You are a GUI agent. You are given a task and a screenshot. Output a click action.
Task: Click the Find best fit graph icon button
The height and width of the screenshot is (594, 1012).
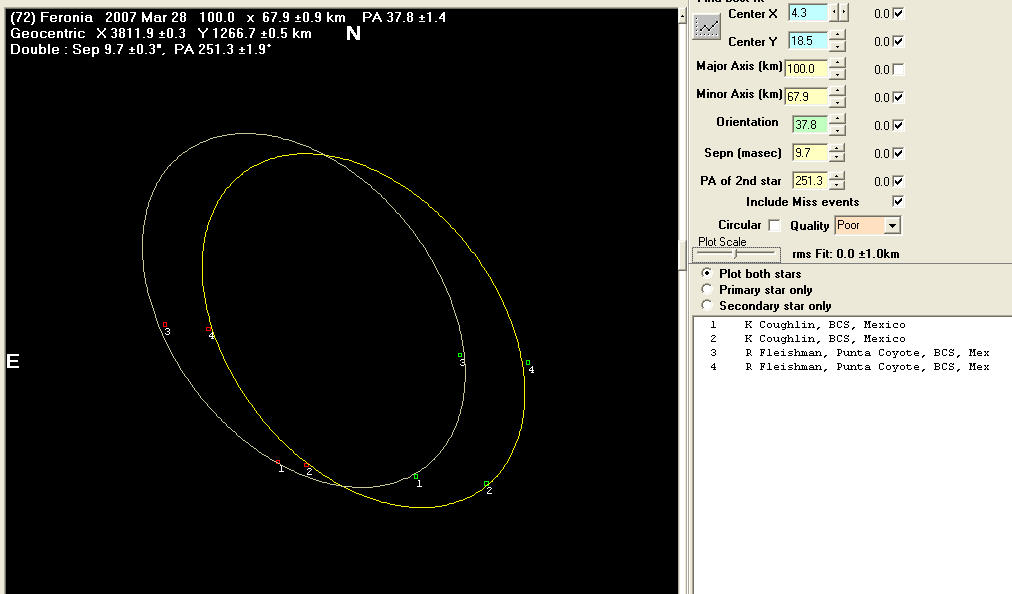click(706, 26)
